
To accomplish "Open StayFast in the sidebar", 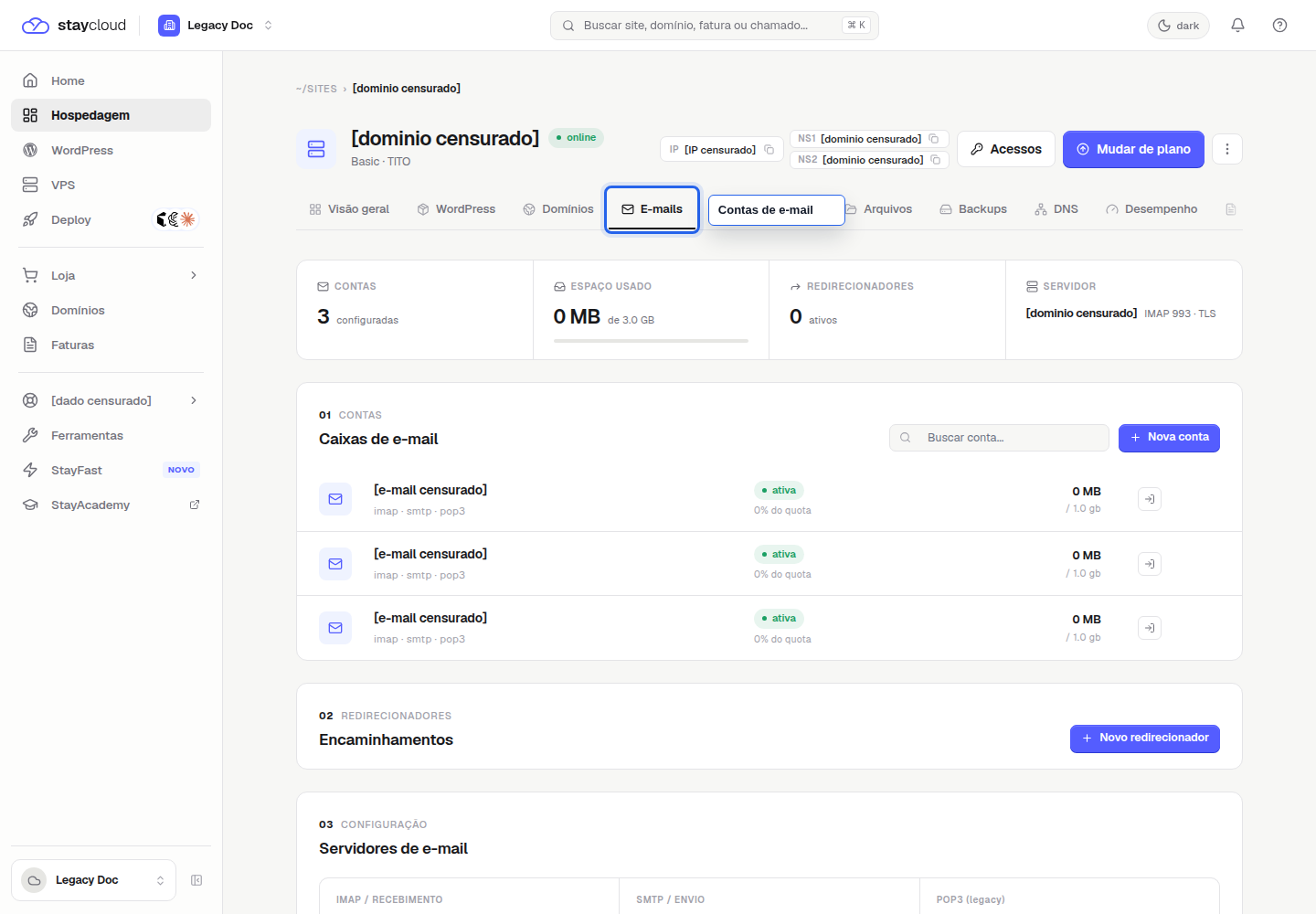I will tap(111, 470).
